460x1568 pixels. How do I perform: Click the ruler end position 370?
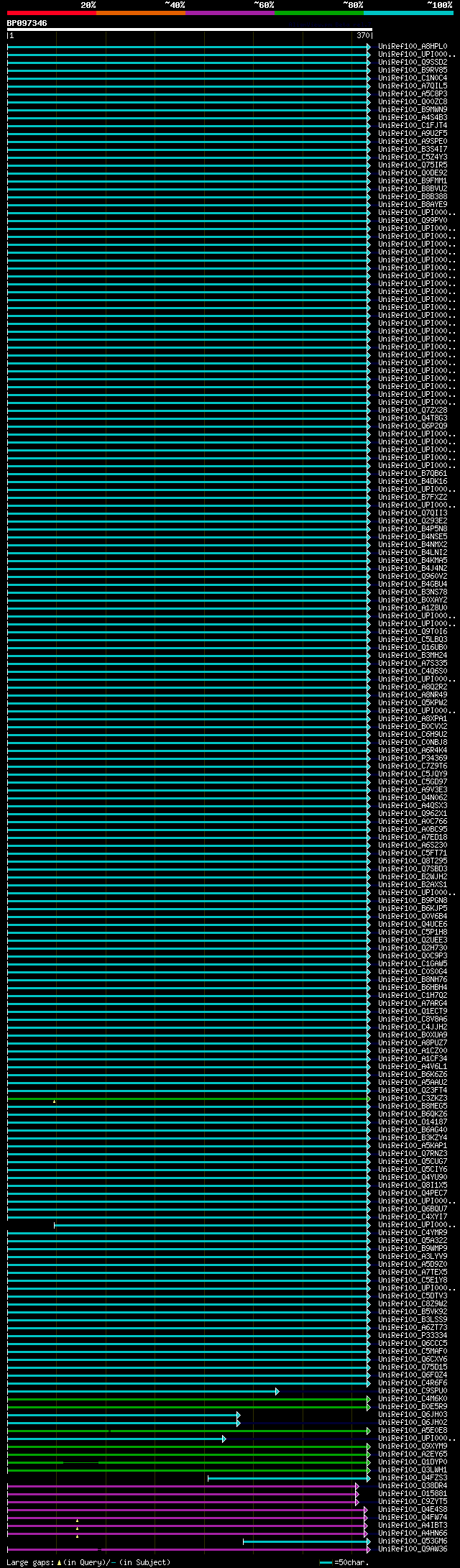362,35
